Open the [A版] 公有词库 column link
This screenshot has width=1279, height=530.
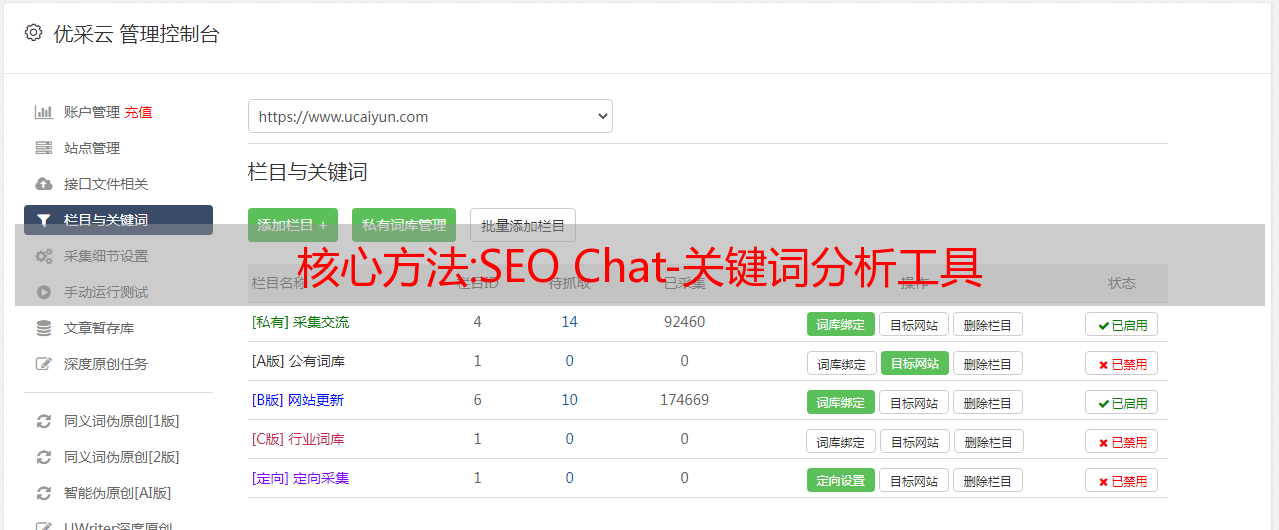(298, 361)
